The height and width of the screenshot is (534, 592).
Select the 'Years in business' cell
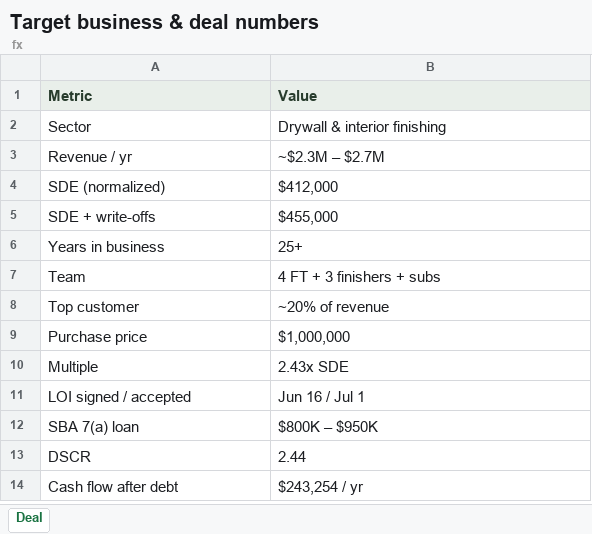point(156,246)
